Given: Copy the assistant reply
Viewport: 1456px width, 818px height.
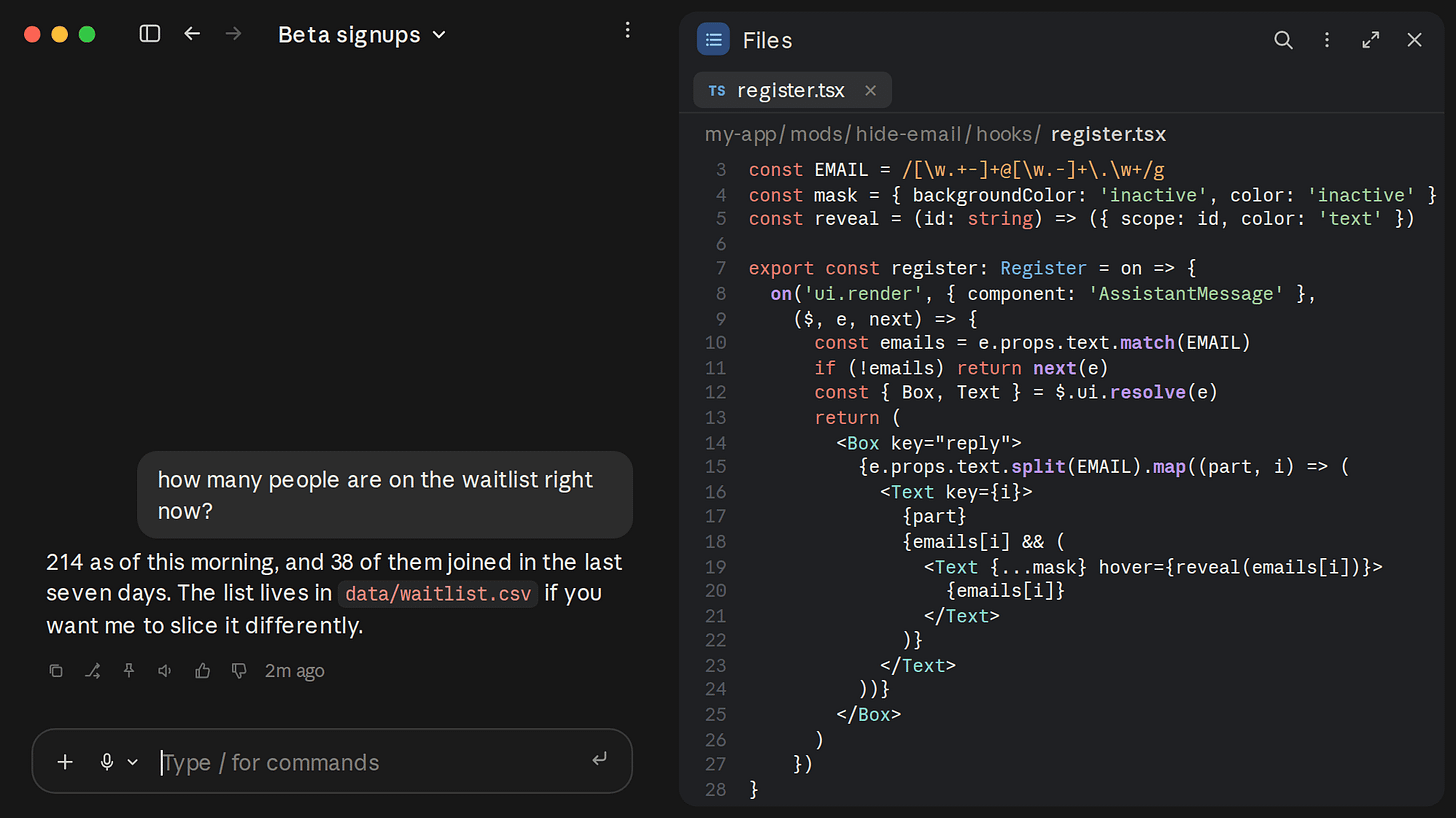Looking at the screenshot, I should click(56, 671).
